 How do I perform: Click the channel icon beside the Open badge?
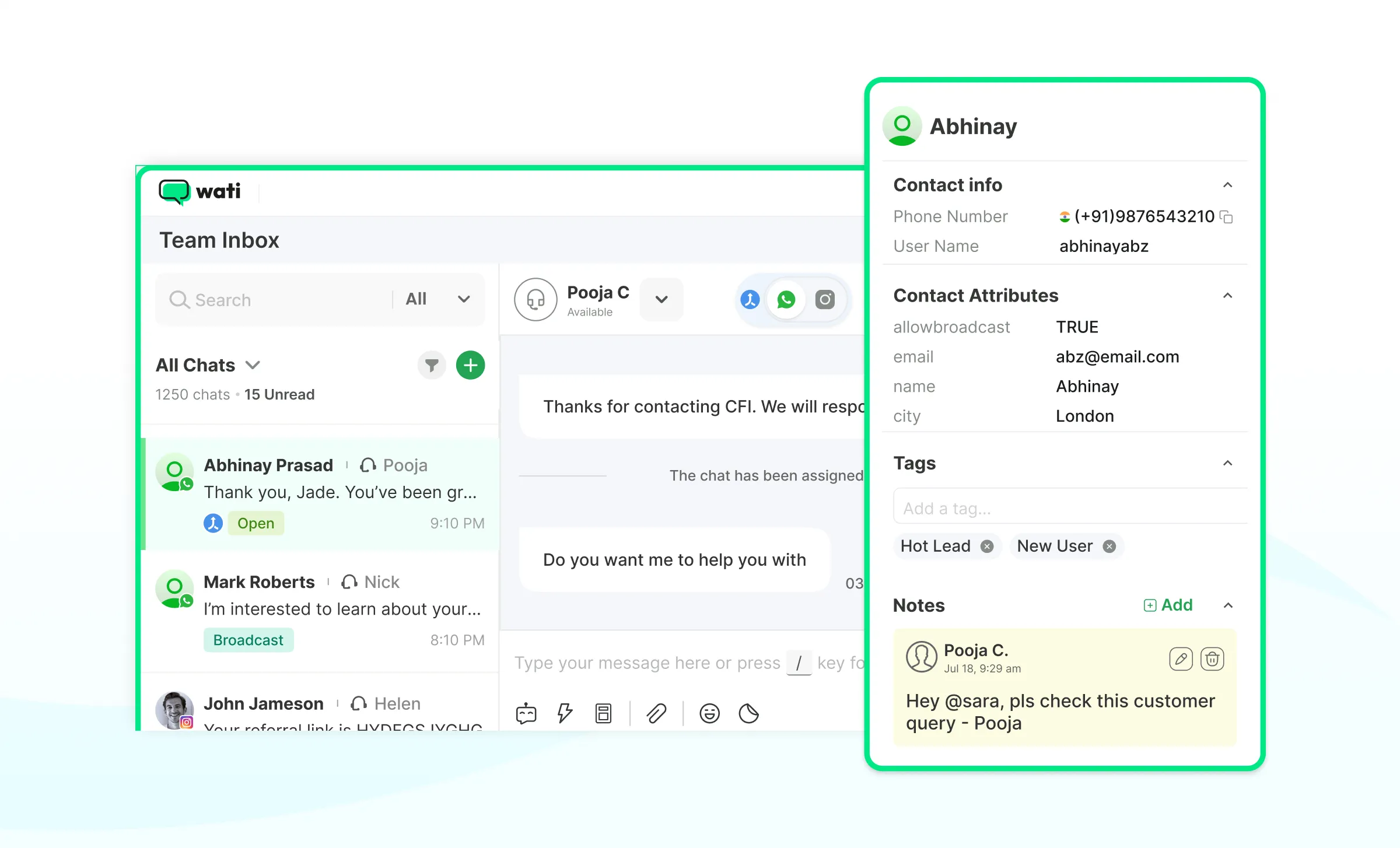click(213, 523)
